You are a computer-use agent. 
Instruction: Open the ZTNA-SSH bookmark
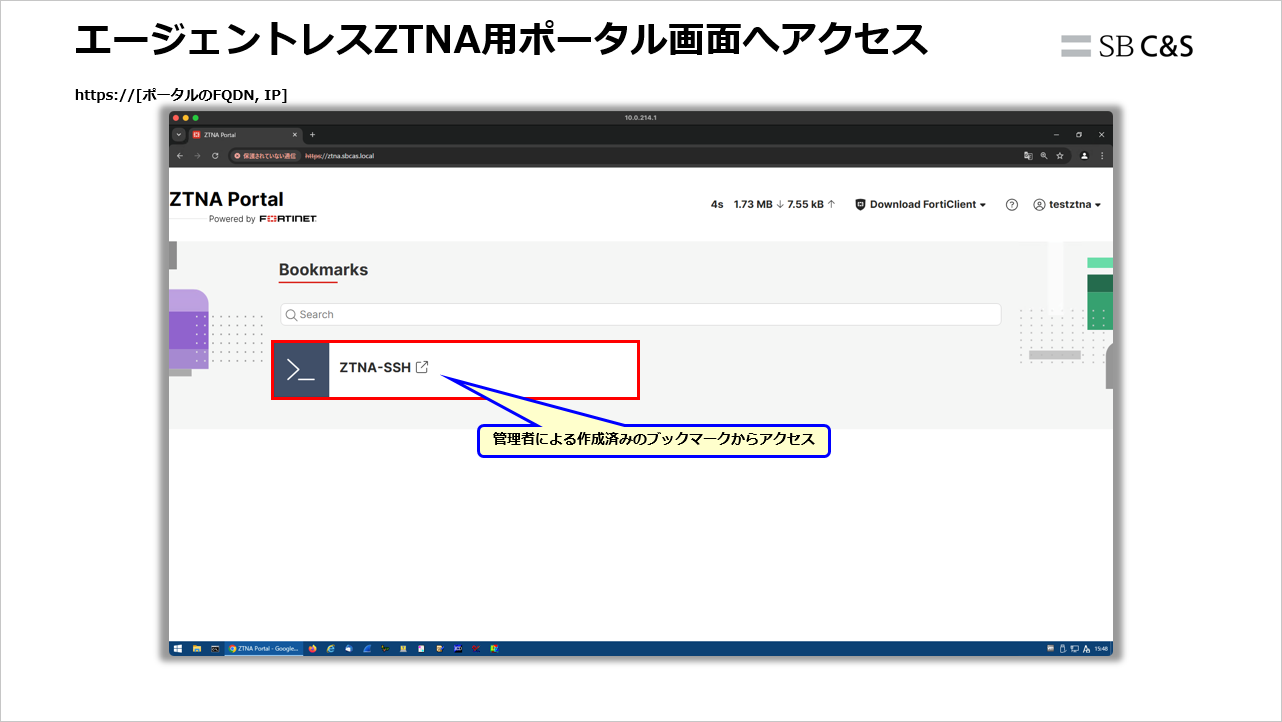455,370
